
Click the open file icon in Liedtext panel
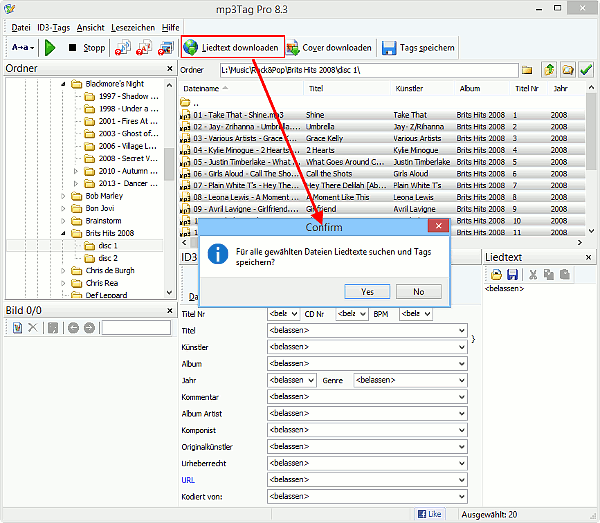(496, 274)
